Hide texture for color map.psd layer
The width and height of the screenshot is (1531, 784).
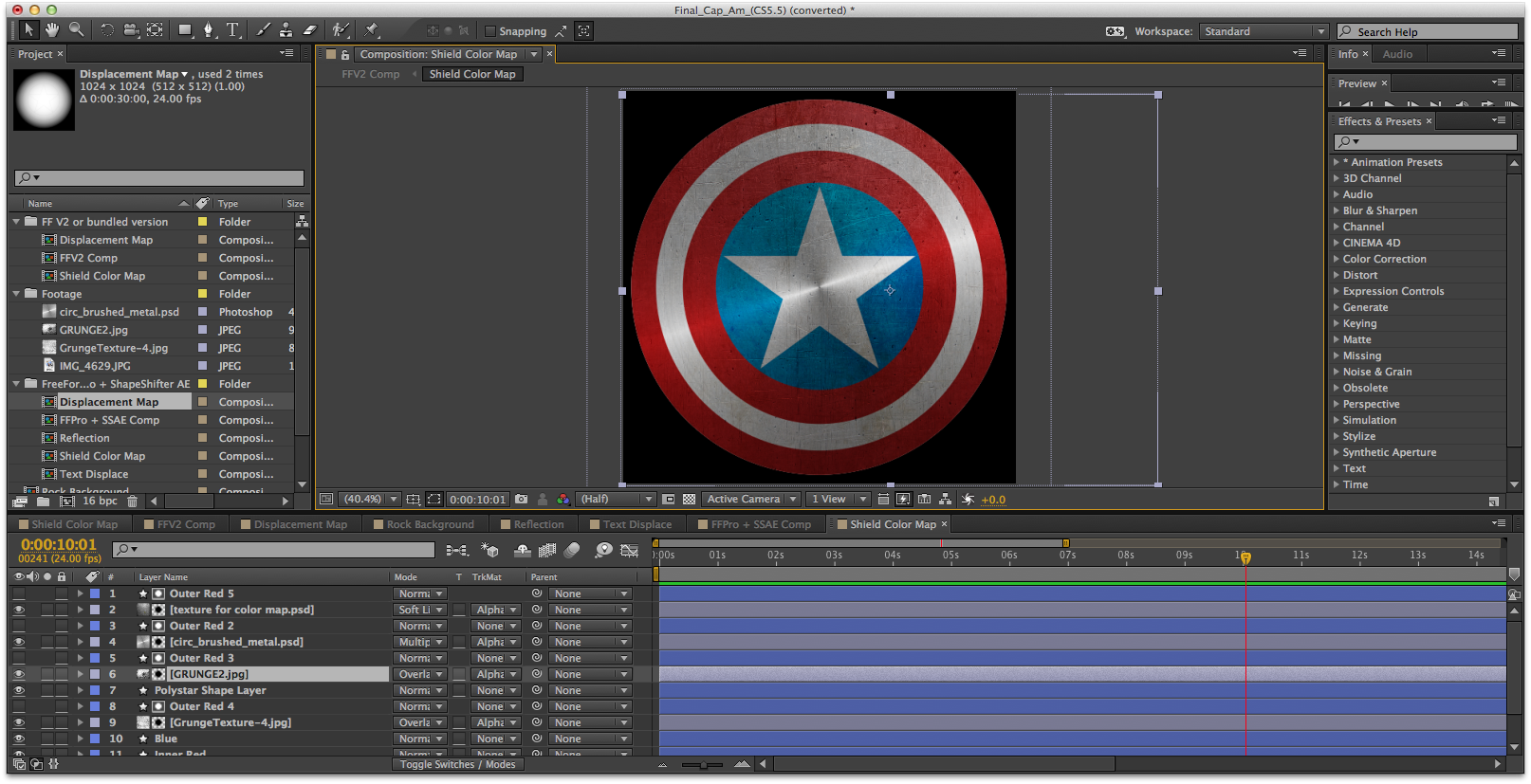coord(19,610)
